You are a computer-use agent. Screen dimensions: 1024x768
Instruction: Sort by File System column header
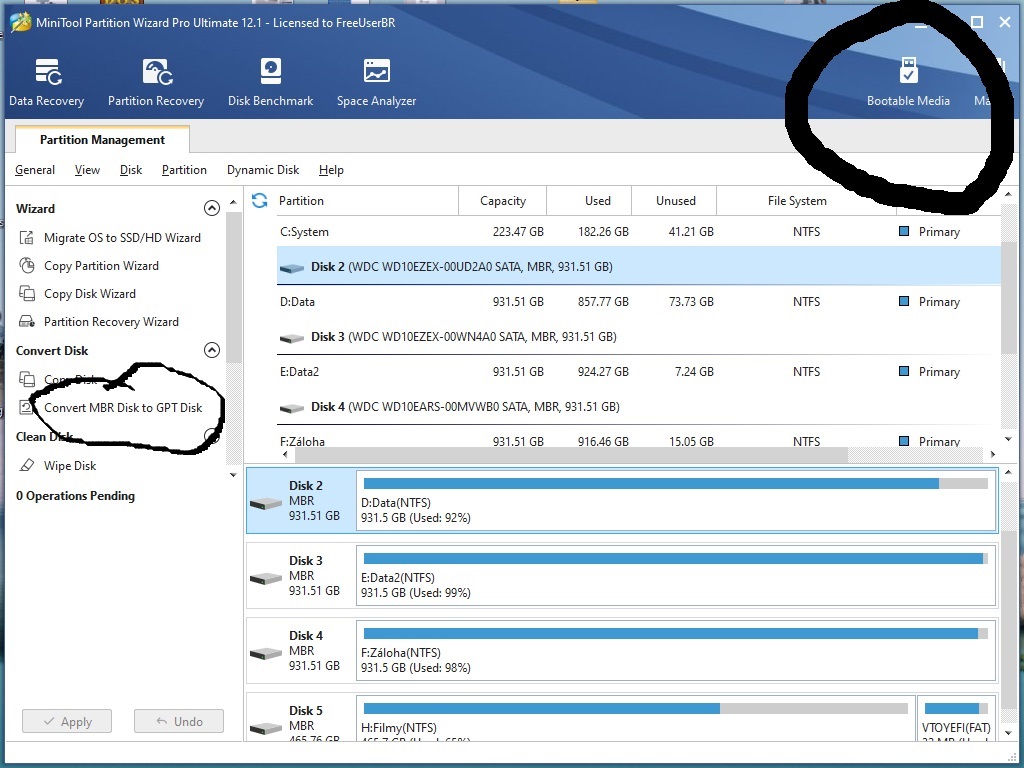pyautogui.click(x=806, y=200)
